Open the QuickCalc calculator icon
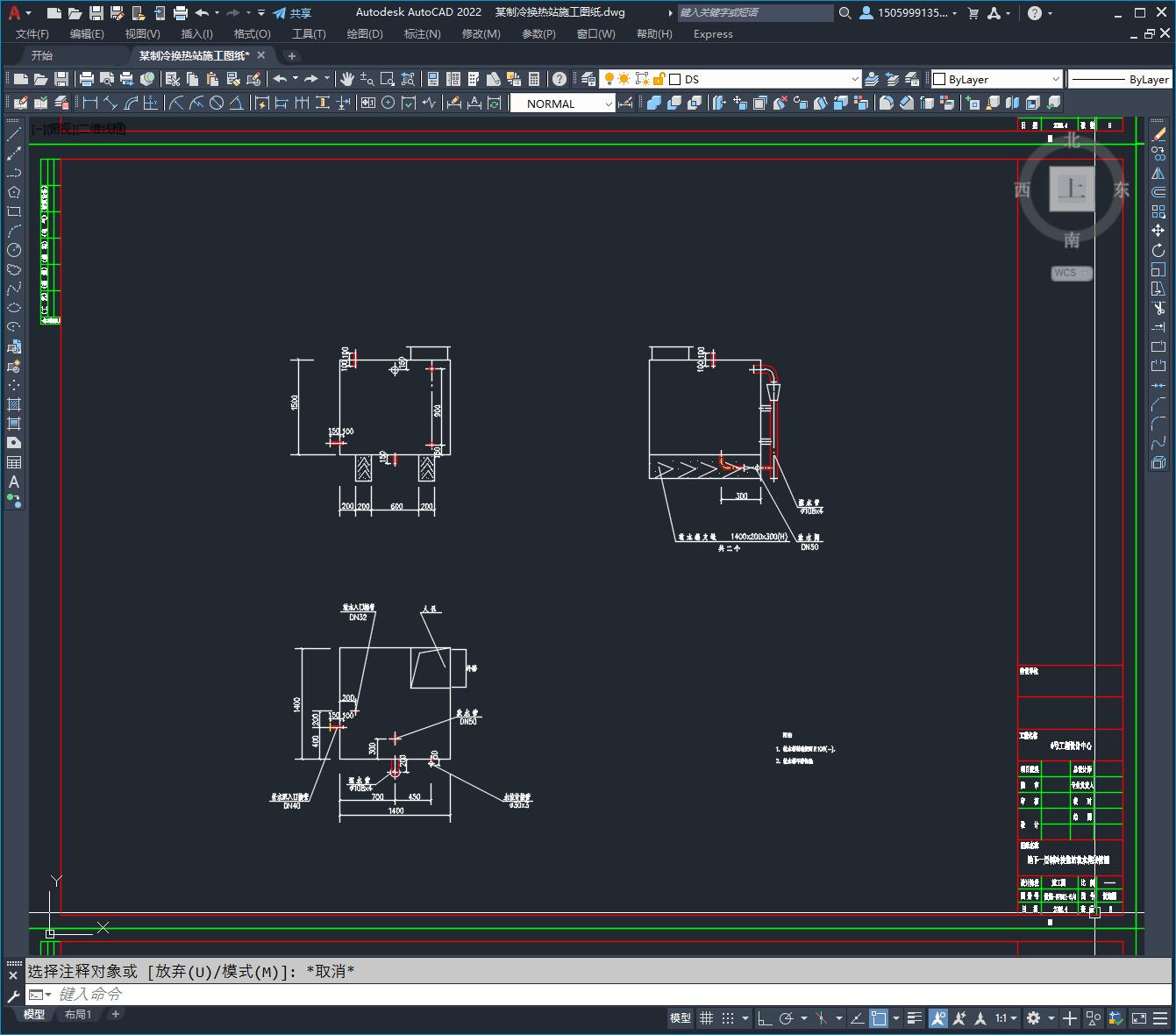The image size is (1176, 1035). pos(534,79)
